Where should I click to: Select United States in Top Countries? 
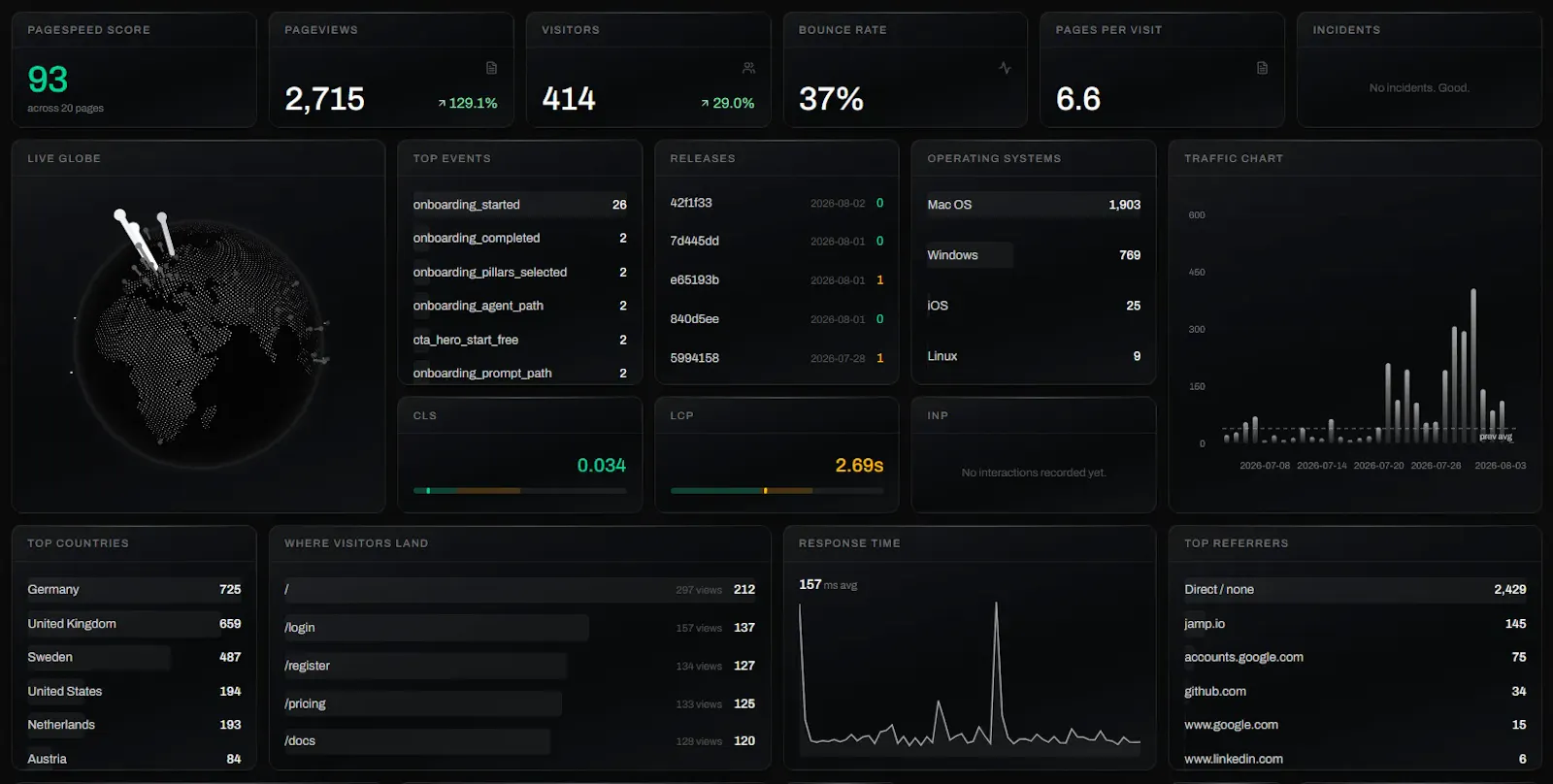pos(134,691)
